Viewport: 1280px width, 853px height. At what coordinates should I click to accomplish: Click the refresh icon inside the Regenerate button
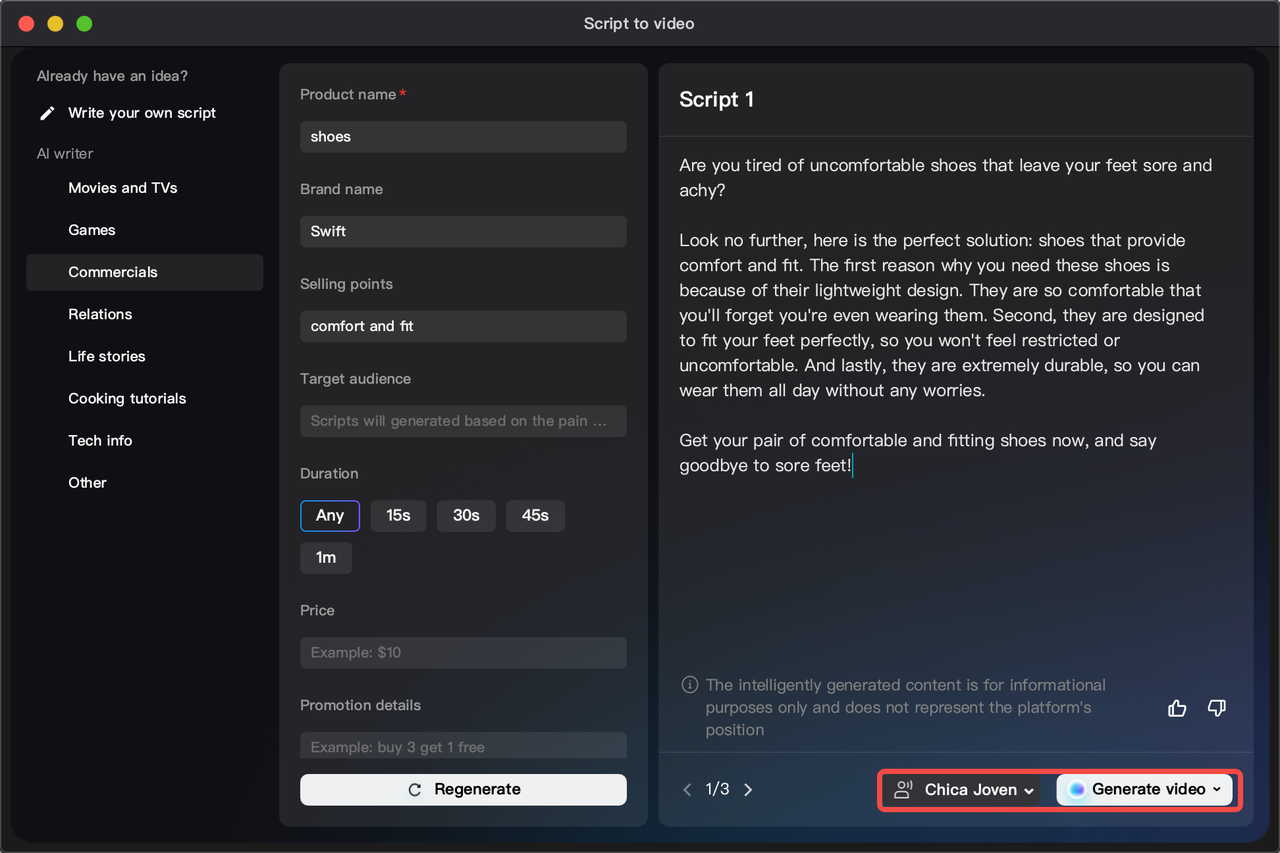click(414, 789)
